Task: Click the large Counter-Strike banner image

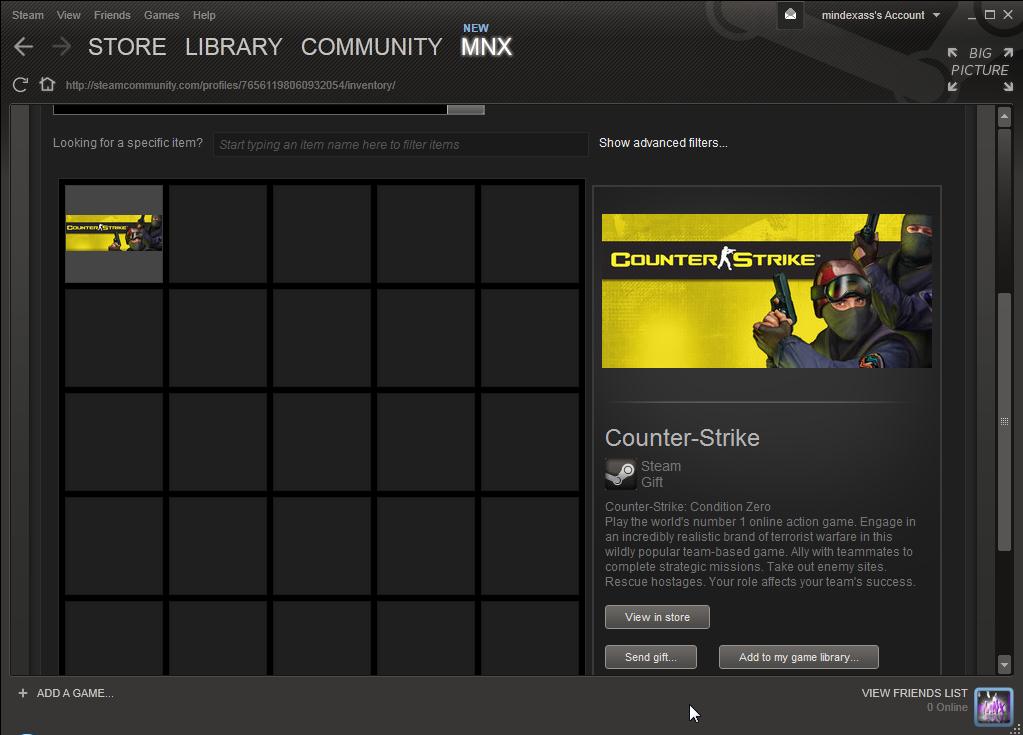Action: (767, 291)
